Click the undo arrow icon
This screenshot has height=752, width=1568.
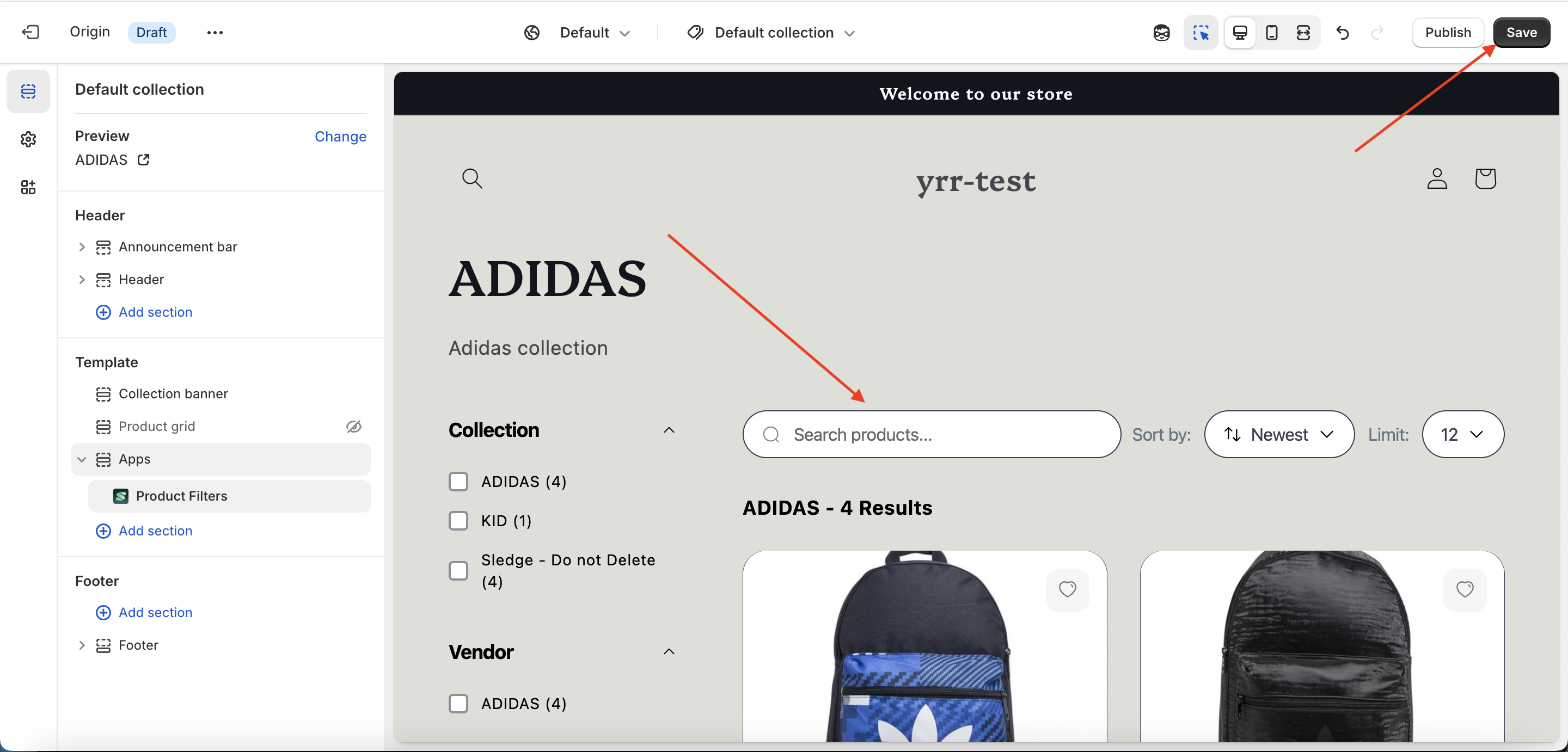click(x=1343, y=32)
